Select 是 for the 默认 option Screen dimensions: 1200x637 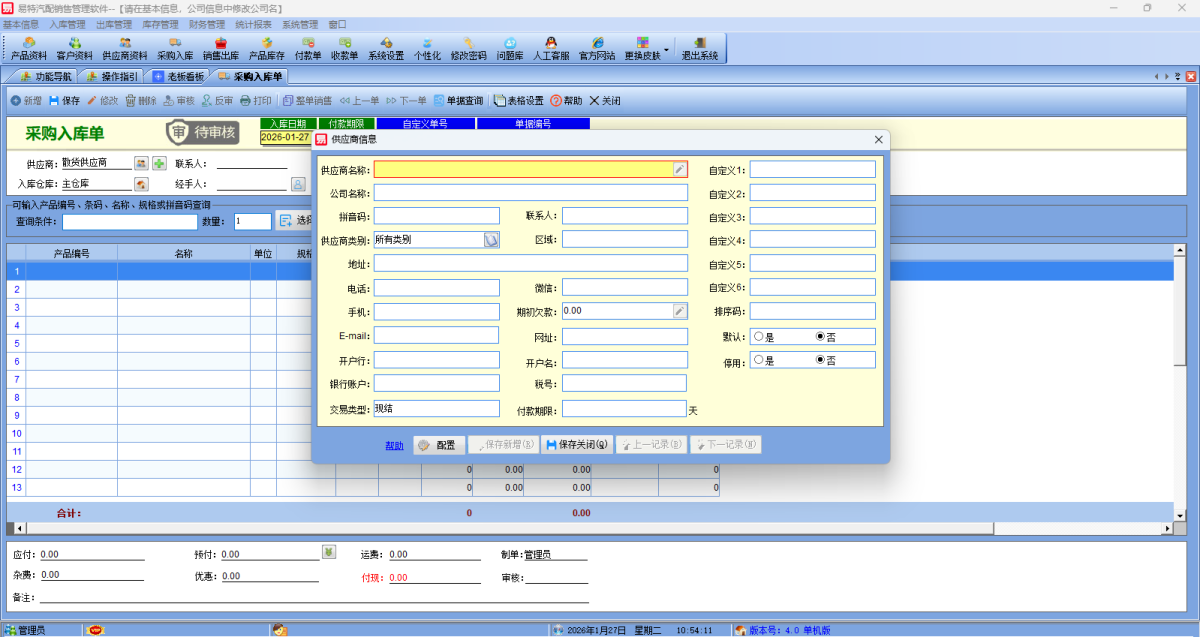[759, 337]
